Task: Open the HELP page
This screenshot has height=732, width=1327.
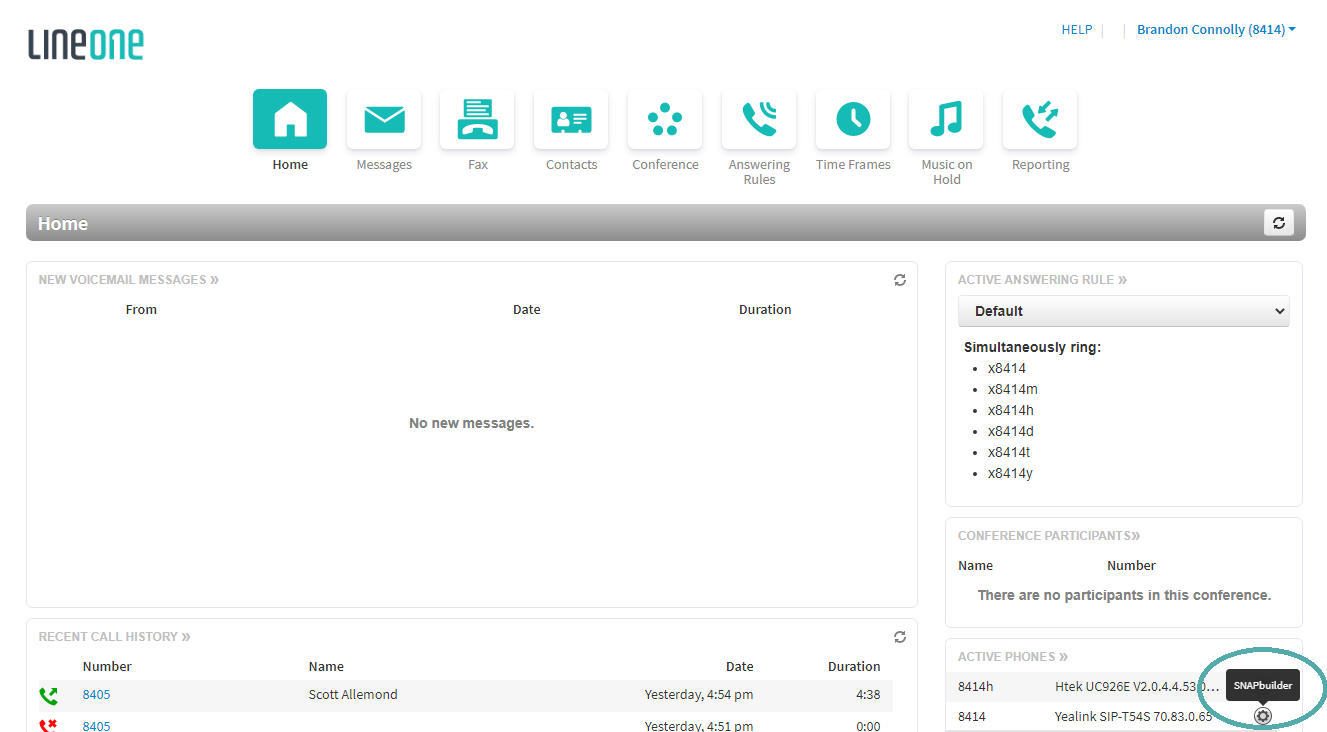Action: point(1076,29)
